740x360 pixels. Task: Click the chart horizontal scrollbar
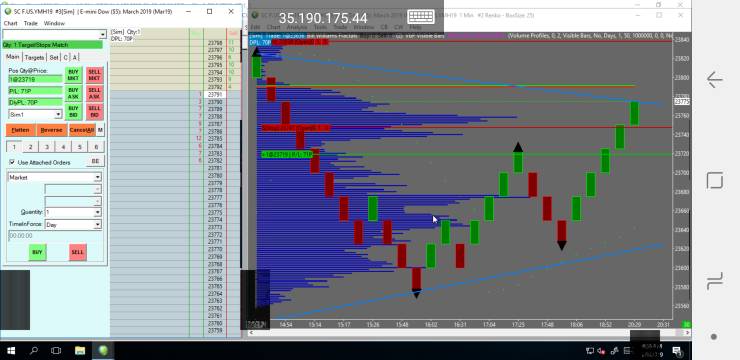click(465, 333)
